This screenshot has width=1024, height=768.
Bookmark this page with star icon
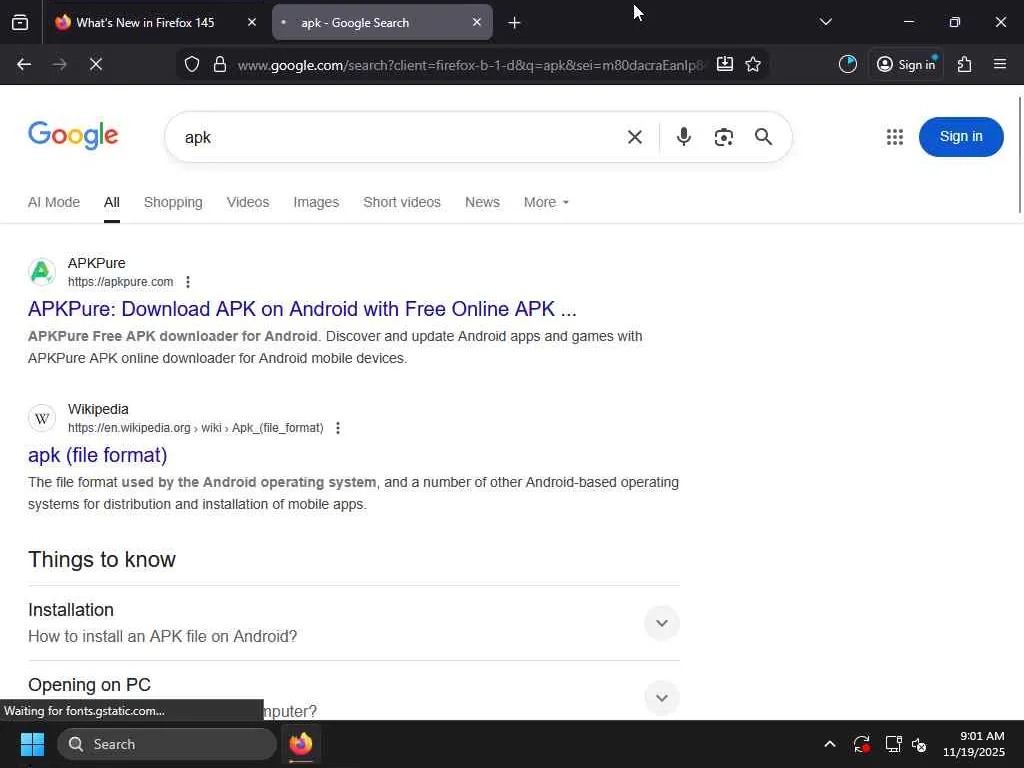(x=753, y=64)
